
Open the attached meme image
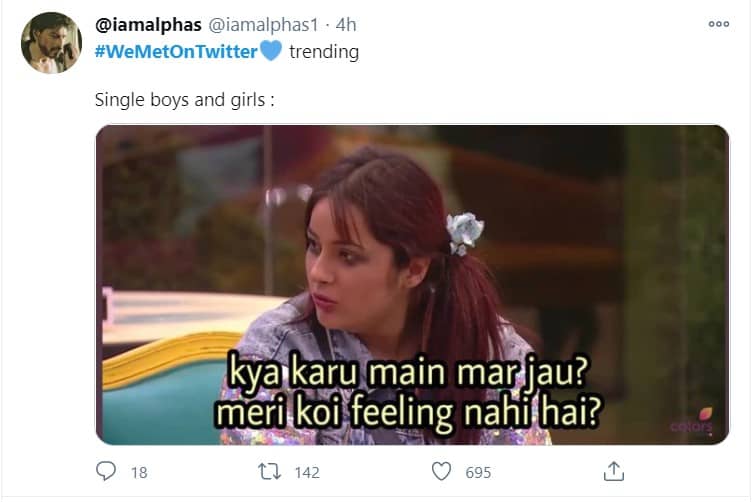(x=412, y=284)
